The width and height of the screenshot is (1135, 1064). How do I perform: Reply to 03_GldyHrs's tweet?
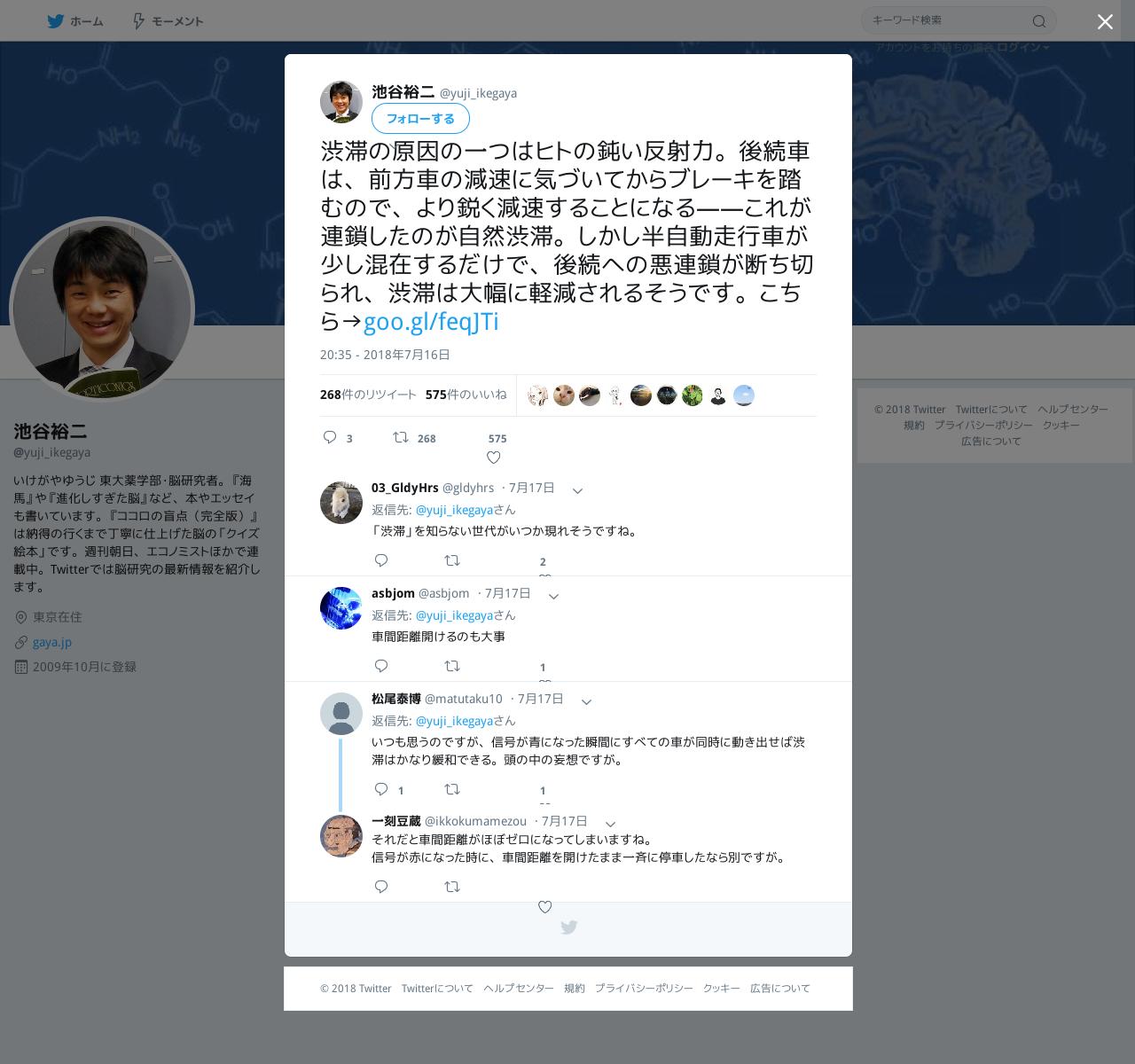[381, 560]
